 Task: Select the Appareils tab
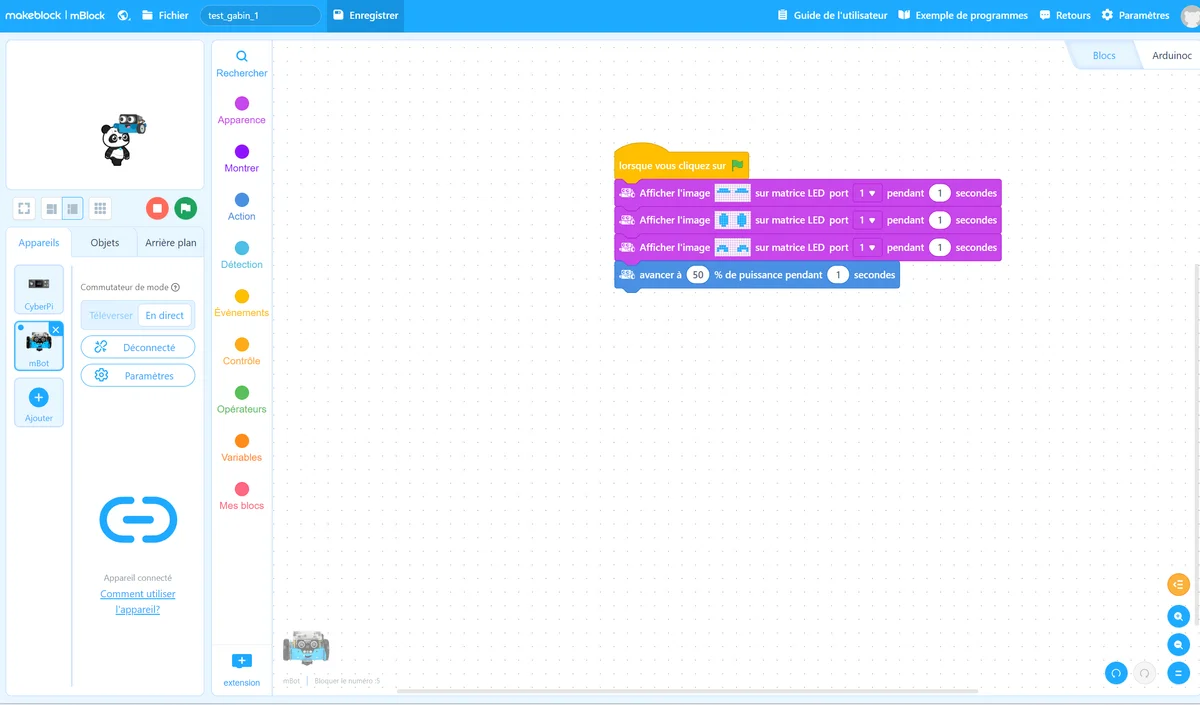[x=39, y=243]
